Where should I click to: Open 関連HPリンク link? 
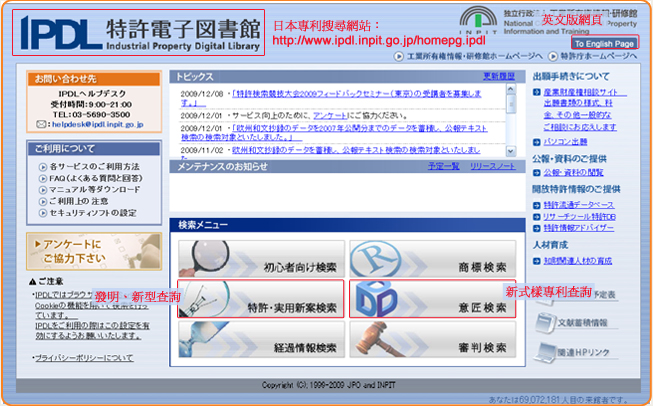pyautogui.click(x=583, y=352)
